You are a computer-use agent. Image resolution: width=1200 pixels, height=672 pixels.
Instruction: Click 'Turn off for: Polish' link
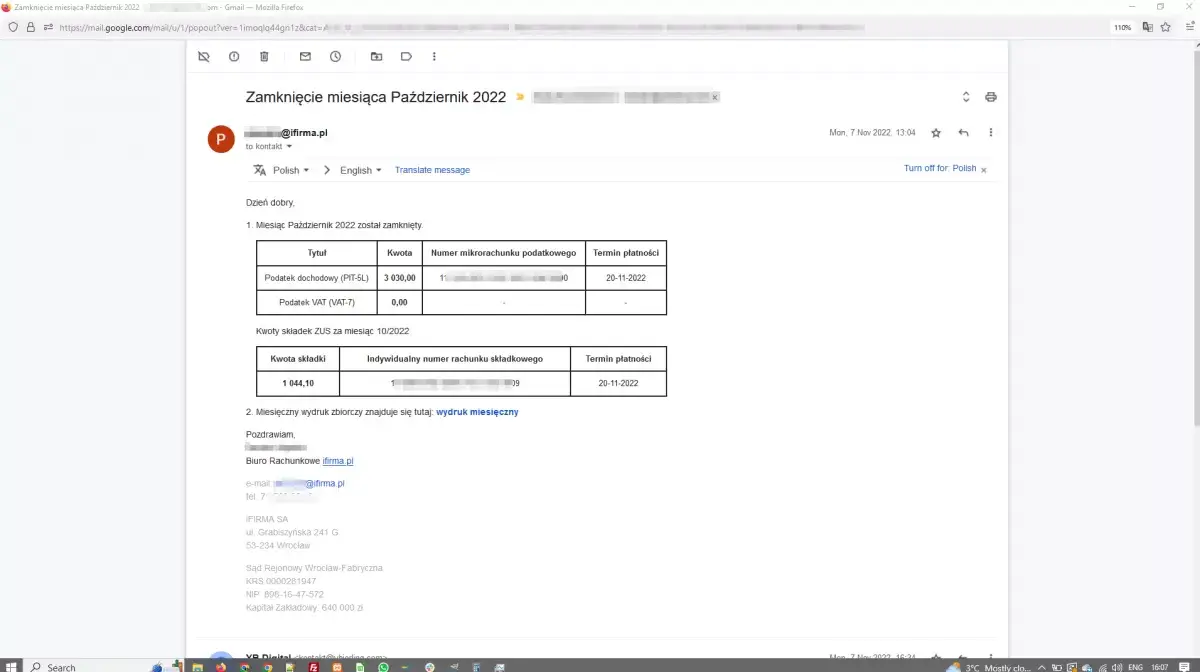click(x=940, y=168)
